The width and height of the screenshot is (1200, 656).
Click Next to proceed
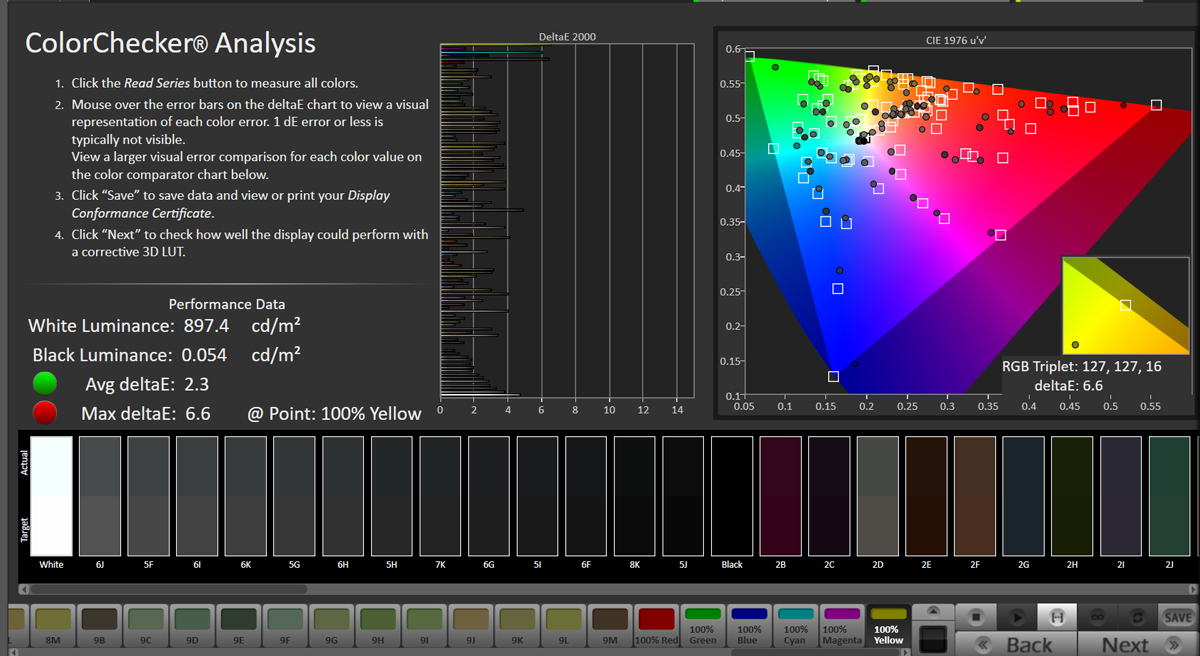tap(1136, 645)
